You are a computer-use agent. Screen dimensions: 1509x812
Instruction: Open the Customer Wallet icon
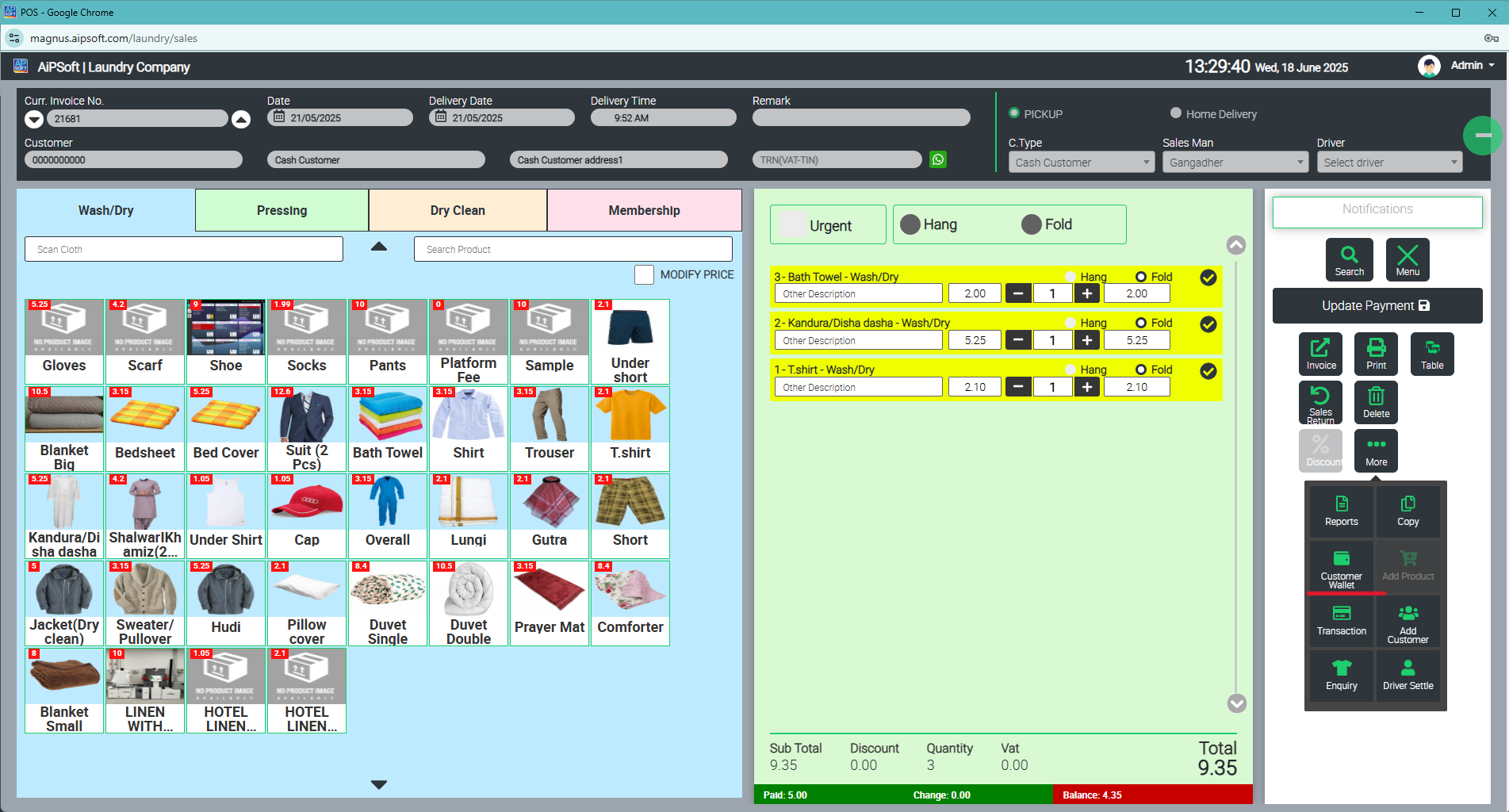click(x=1341, y=567)
